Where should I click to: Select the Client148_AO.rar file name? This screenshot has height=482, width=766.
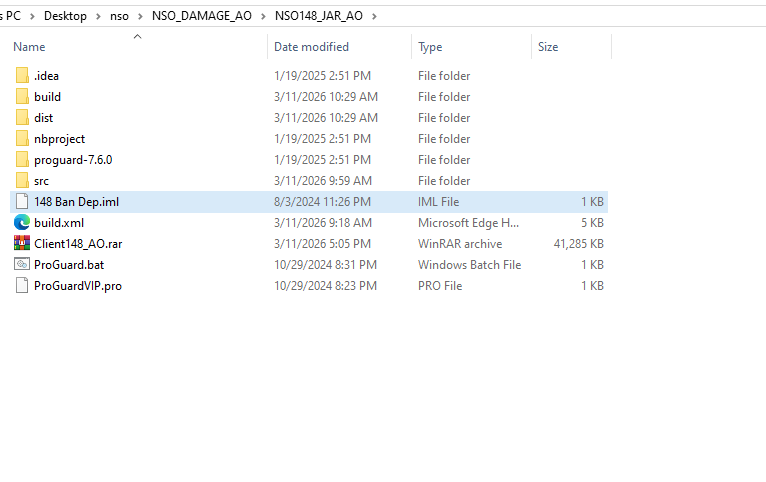point(78,244)
